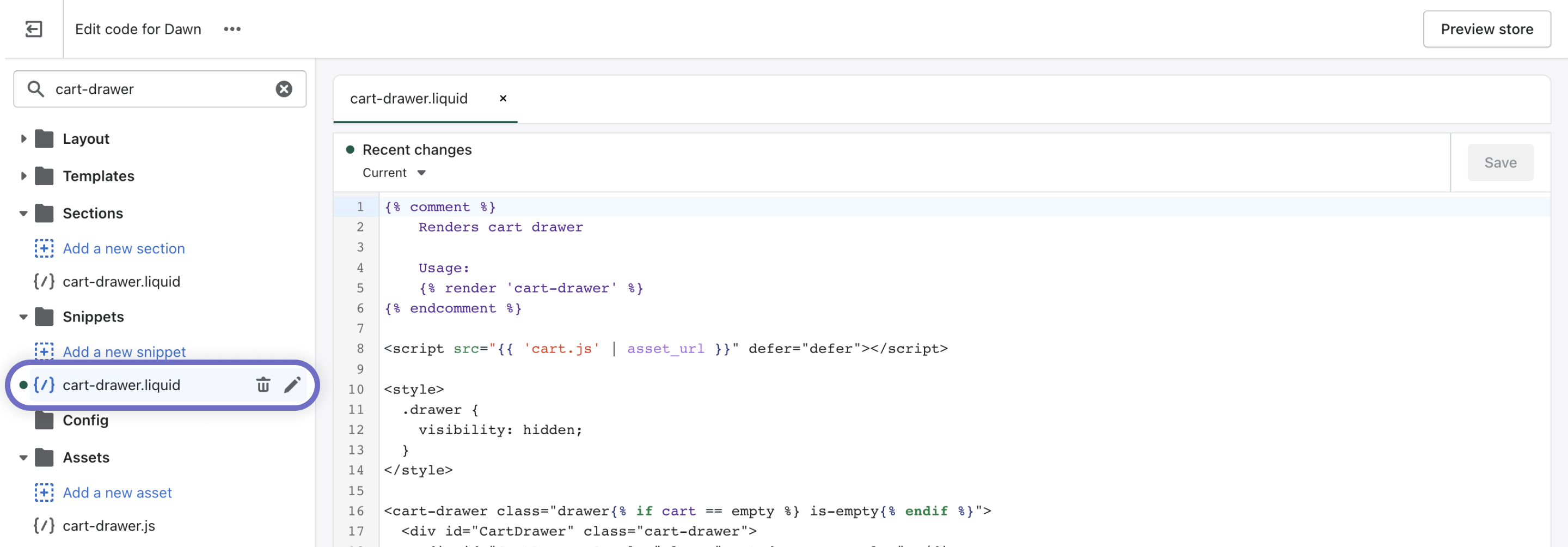Open the three-dot more actions menu
Screen dimensions: 1568x547
tap(232, 29)
